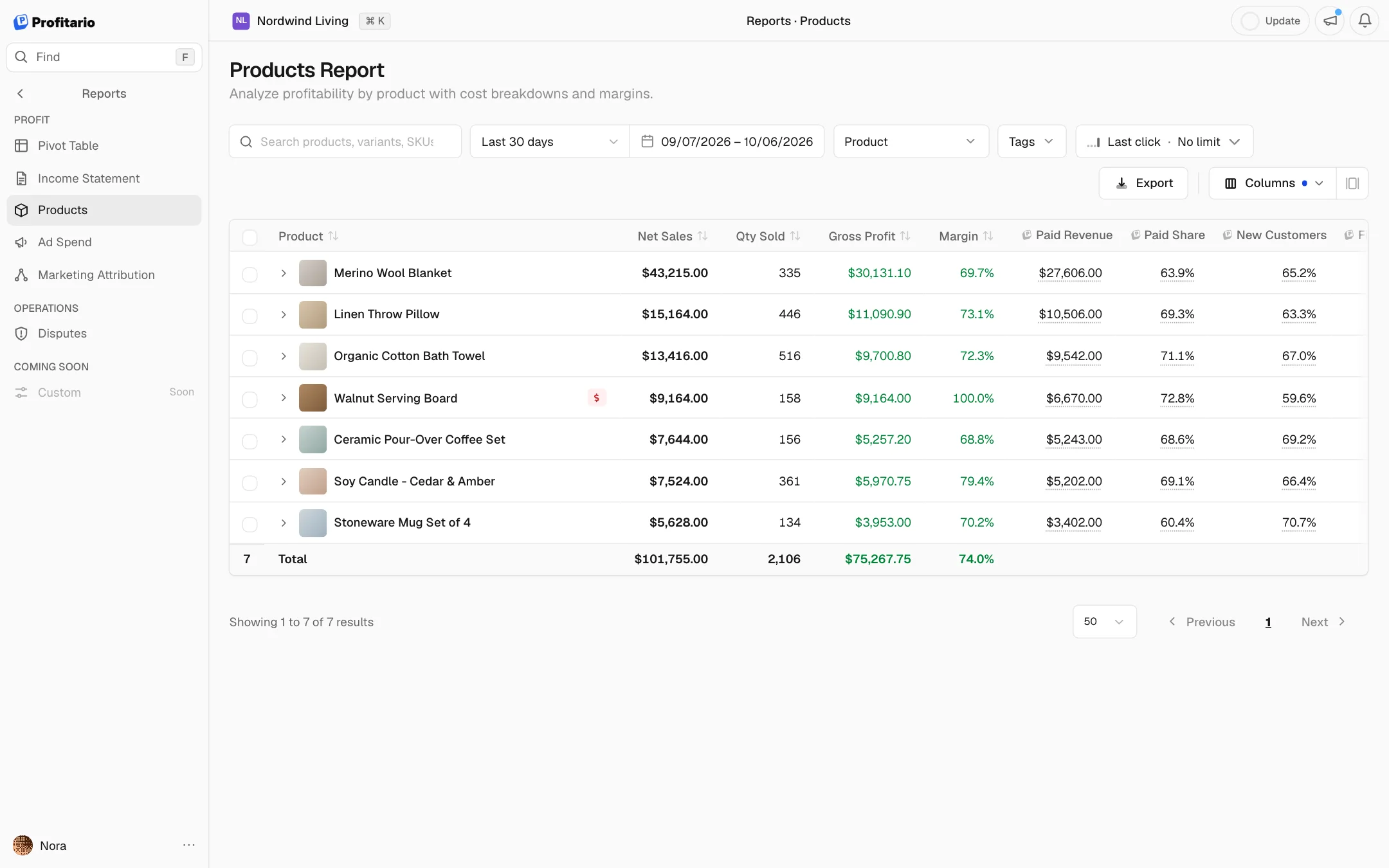The width and height of the screenshot is (1389, 868).
Task: Expand the Soy Candle - Cedar & Amber row
Action: coord(284,482)
